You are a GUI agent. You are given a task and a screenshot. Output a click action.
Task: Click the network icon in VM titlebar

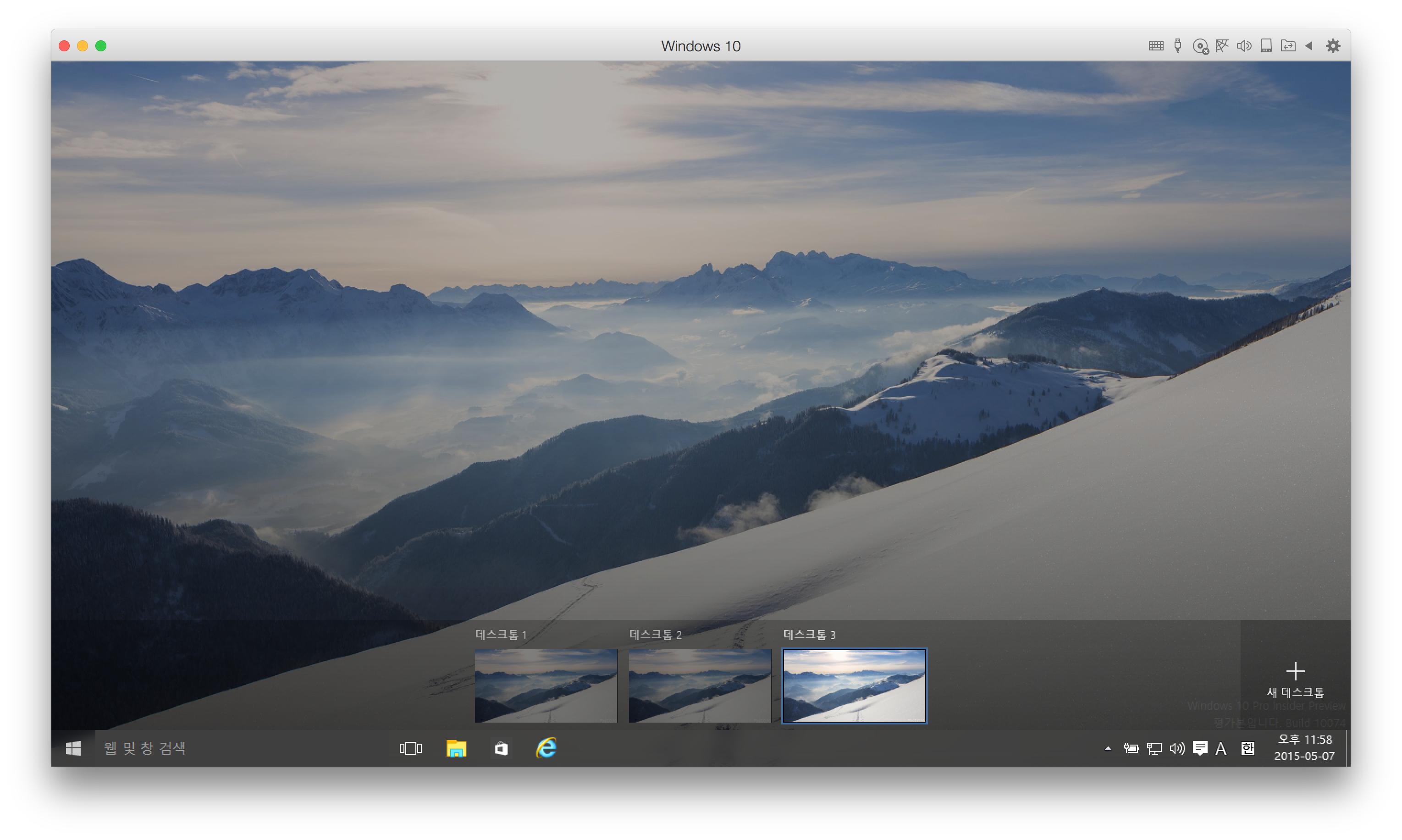1222,46
